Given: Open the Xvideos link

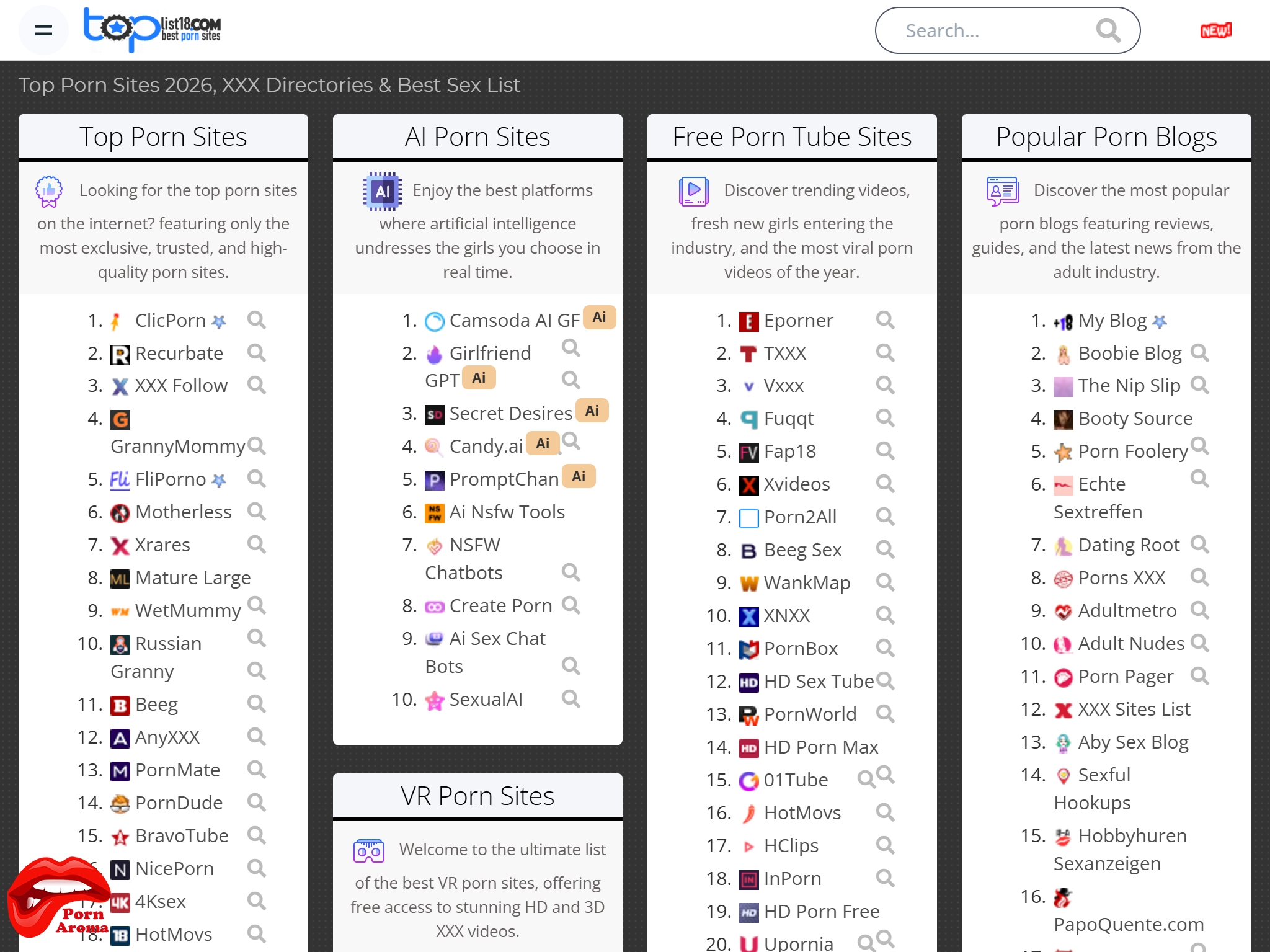Looking at the screenshot, I should click(796, 484).
